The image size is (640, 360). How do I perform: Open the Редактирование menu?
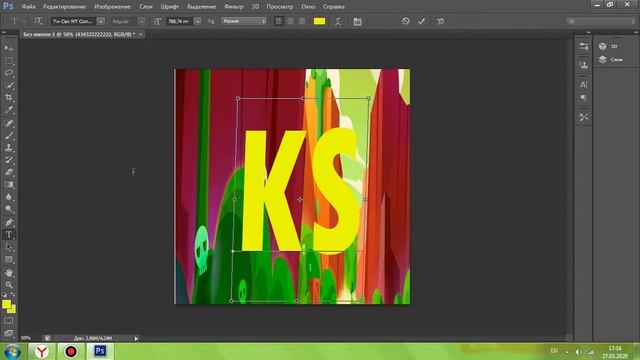[x=64, y=7]
